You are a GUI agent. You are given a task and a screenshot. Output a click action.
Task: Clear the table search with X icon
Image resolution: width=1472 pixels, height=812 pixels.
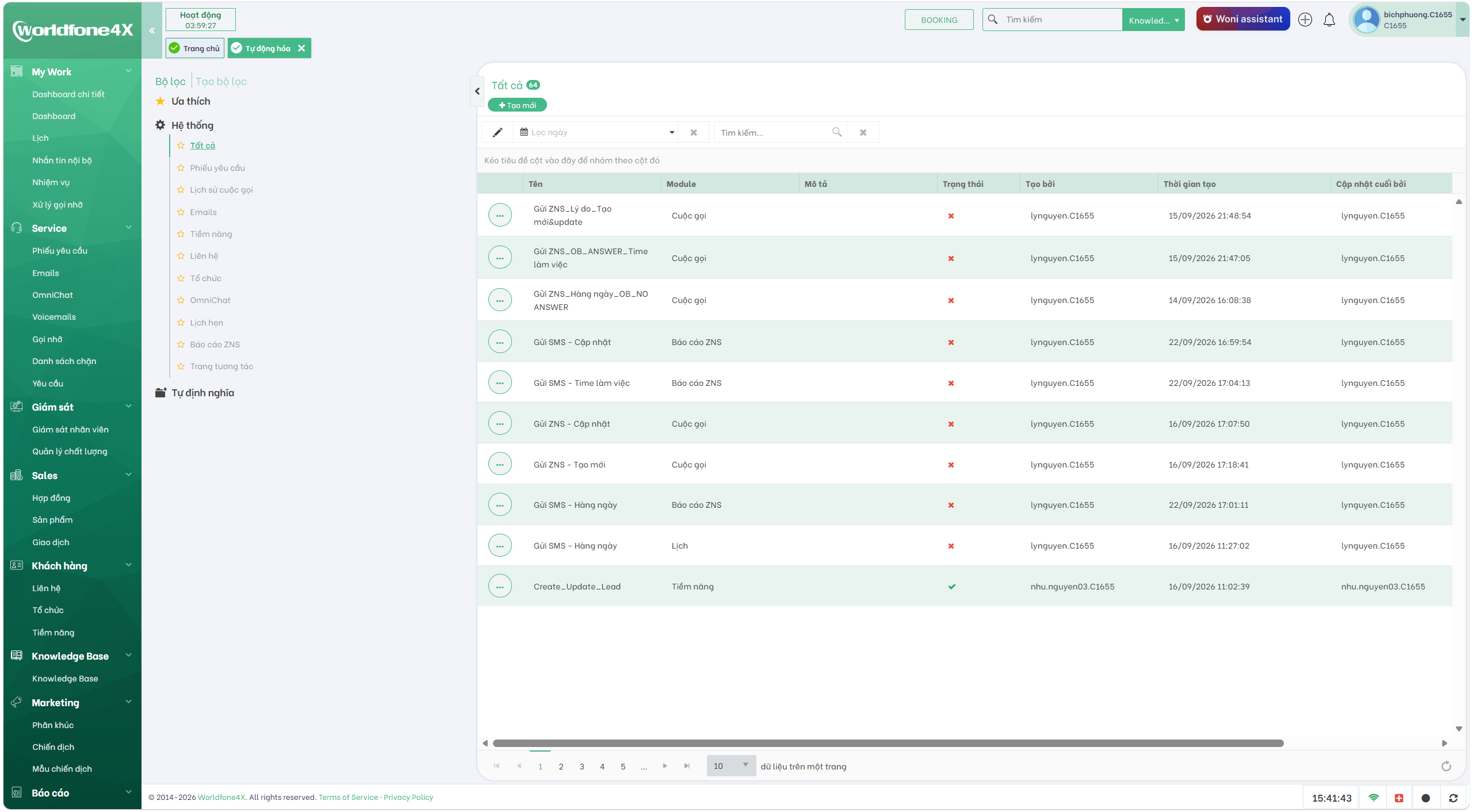(x=863, y=132)
